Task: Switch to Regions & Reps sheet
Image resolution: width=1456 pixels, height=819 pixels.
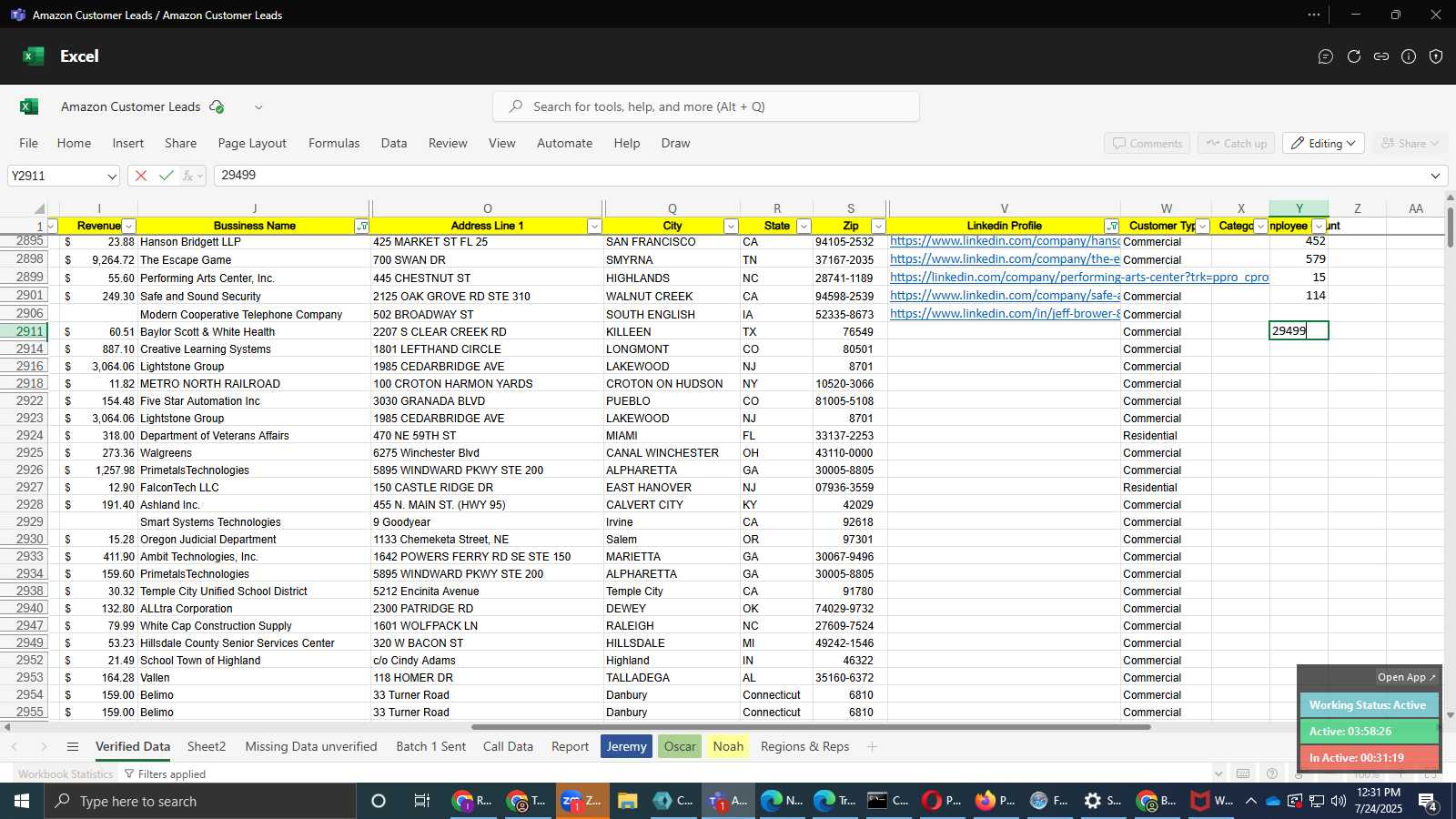Action: pos(804,746)
